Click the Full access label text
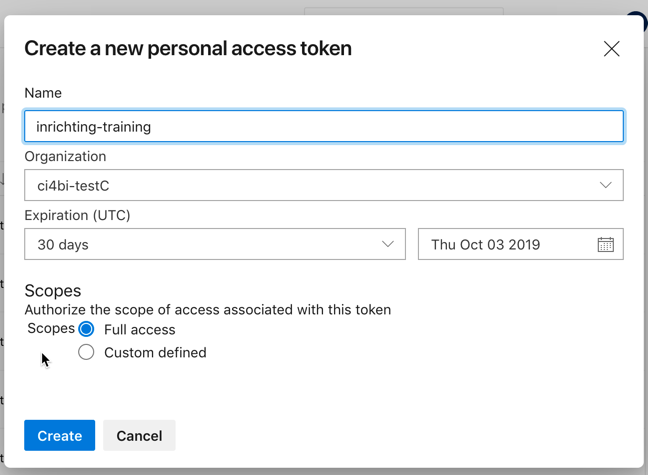The image size is (648, 475). [140, 329]
